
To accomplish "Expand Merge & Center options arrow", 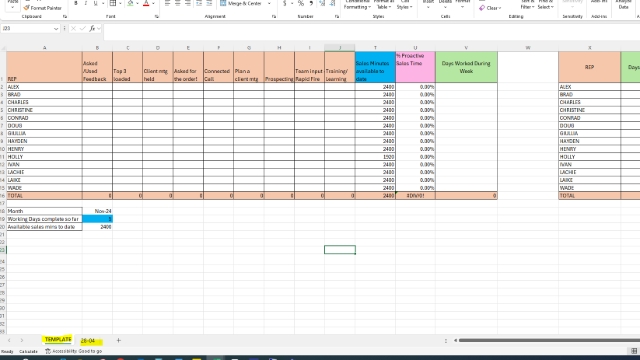I will pos(269,3).
